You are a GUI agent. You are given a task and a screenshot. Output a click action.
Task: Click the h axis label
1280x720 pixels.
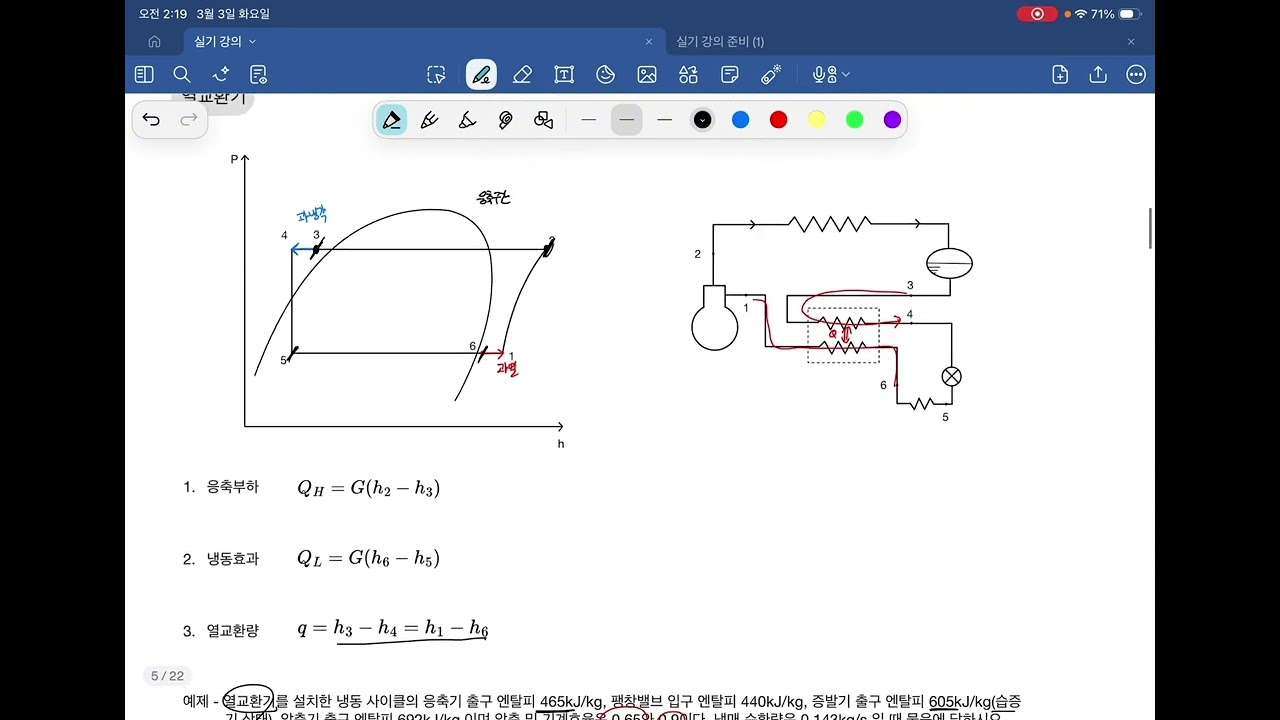[x=561, y=443]
